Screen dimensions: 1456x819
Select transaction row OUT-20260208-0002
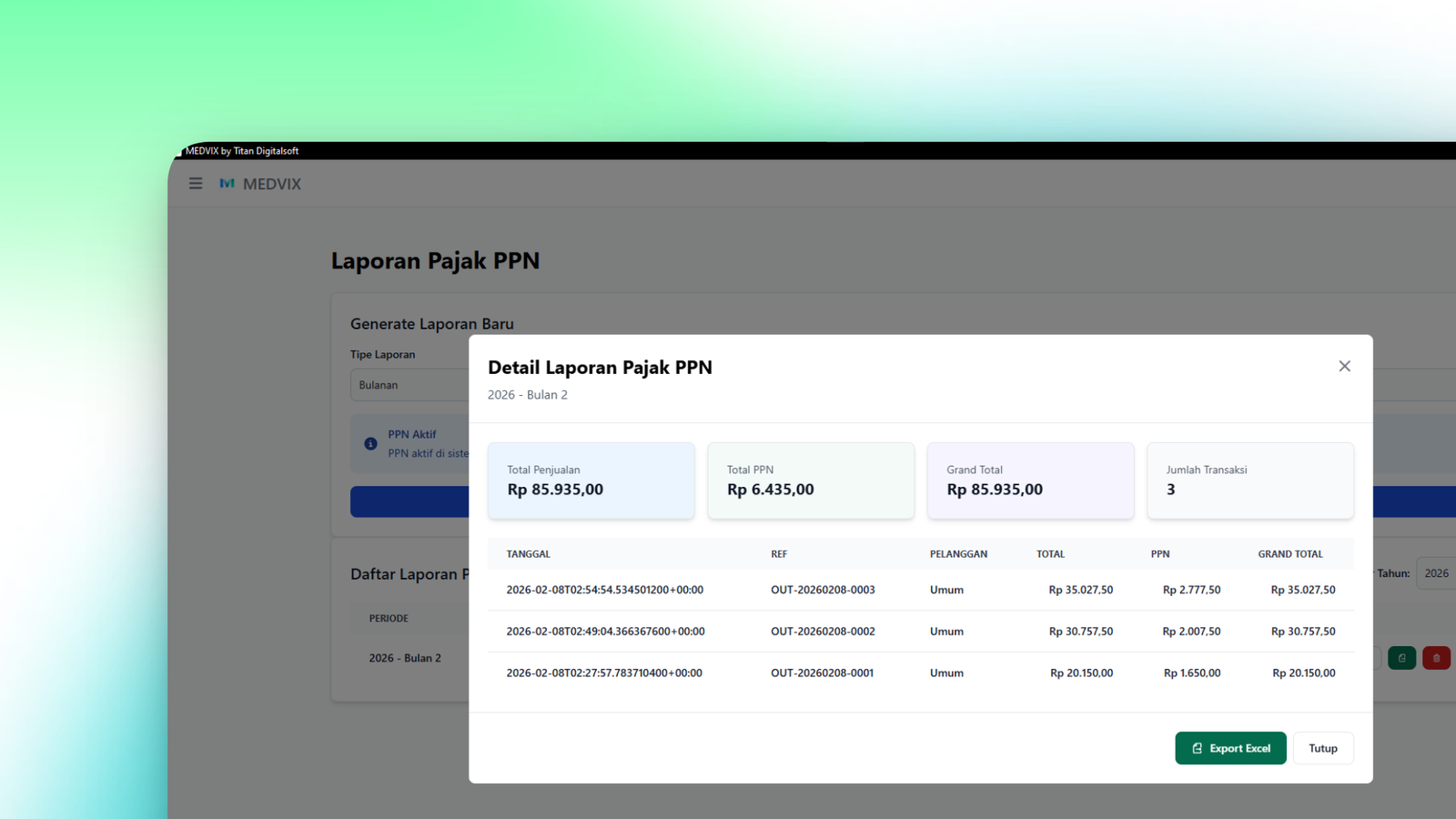coord(823,632)
